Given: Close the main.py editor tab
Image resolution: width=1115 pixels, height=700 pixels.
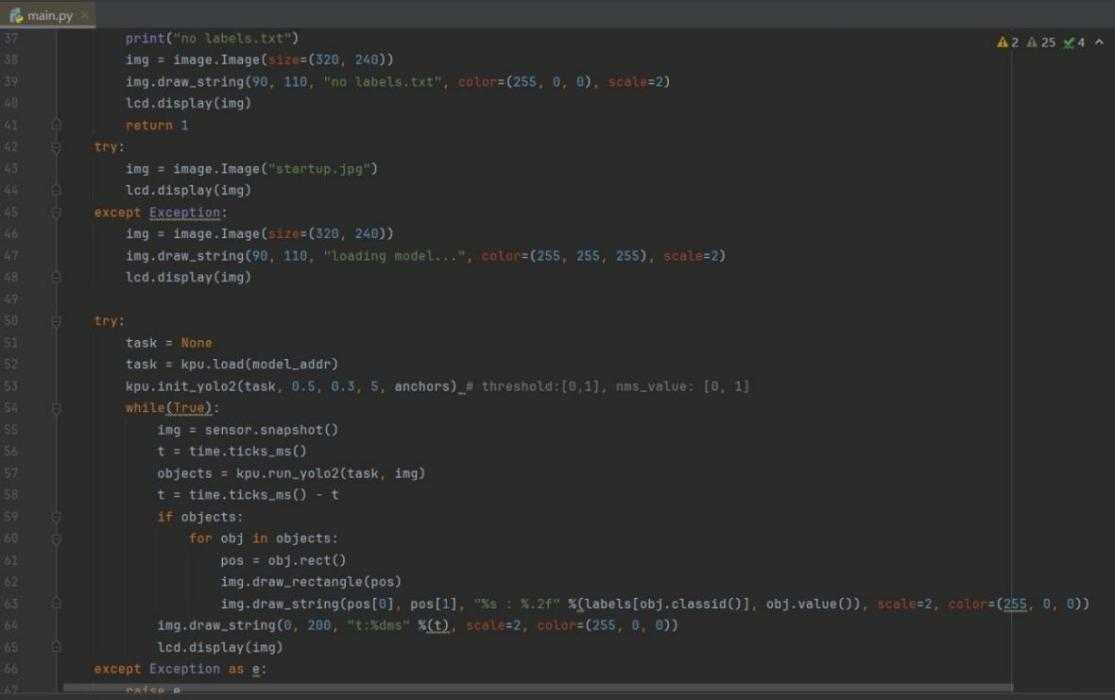Looking at the screenshot, I should coord(84,15).
